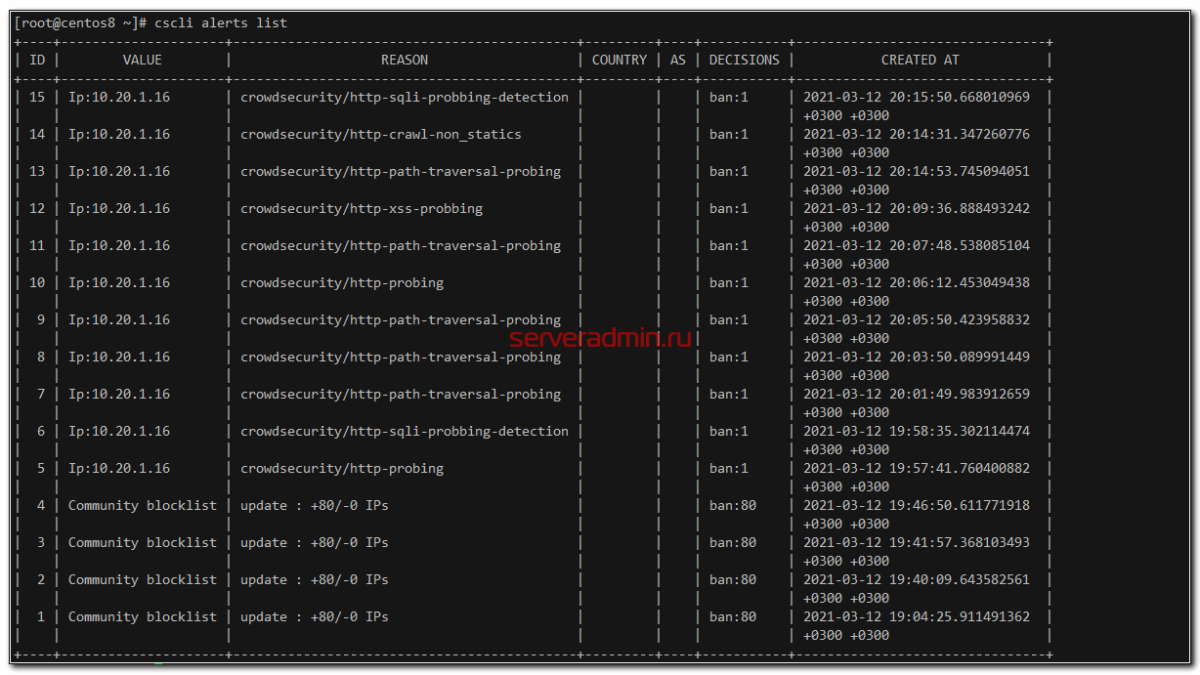Select the ID column header
Image resolution: width=1200 pixels, height=675 pixels.
pyautogui.click(x=37, y=60)
